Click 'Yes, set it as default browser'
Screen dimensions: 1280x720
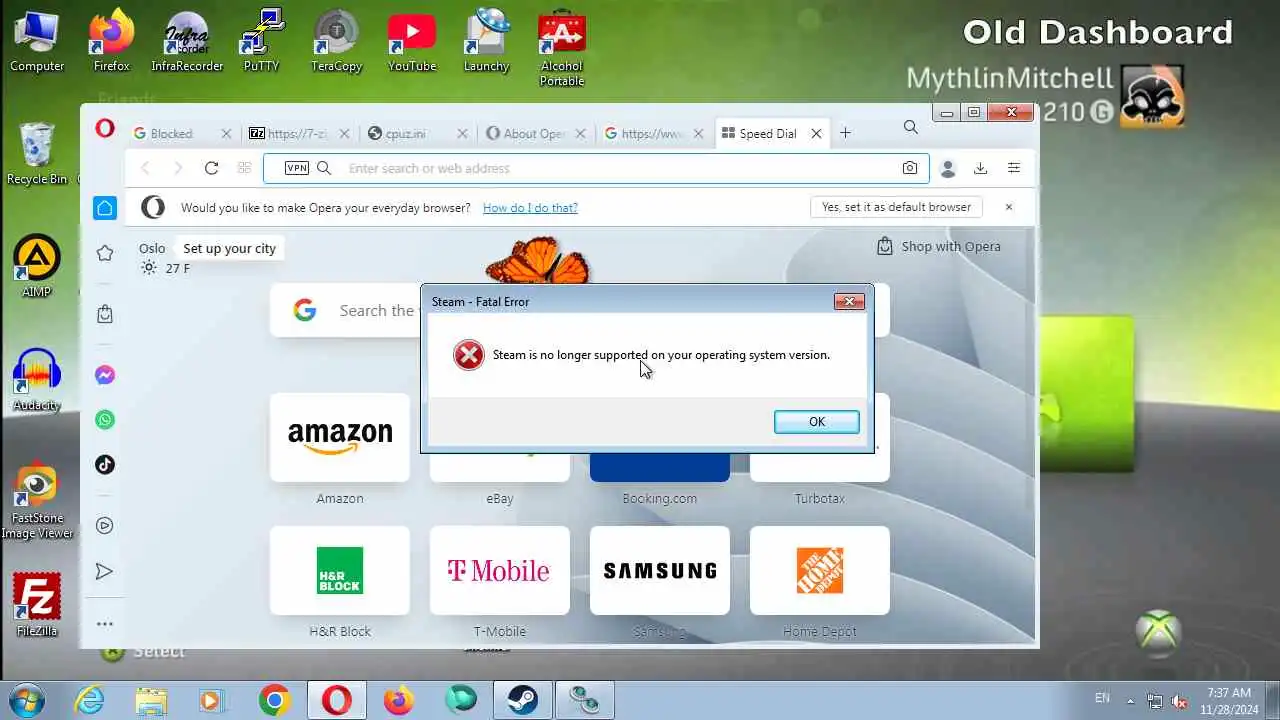[x=896, y=207]
